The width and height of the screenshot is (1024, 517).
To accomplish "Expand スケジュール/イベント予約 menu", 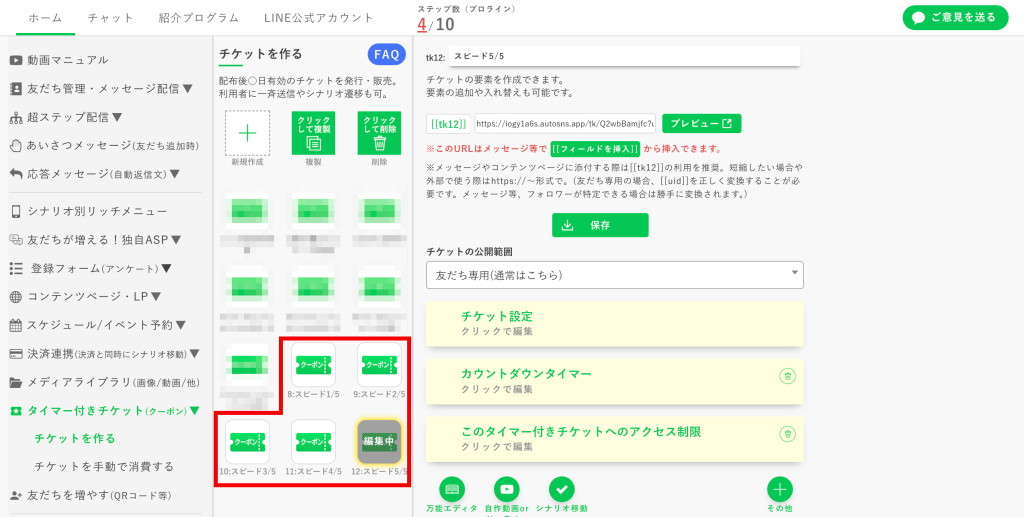I will pos(98,325).
